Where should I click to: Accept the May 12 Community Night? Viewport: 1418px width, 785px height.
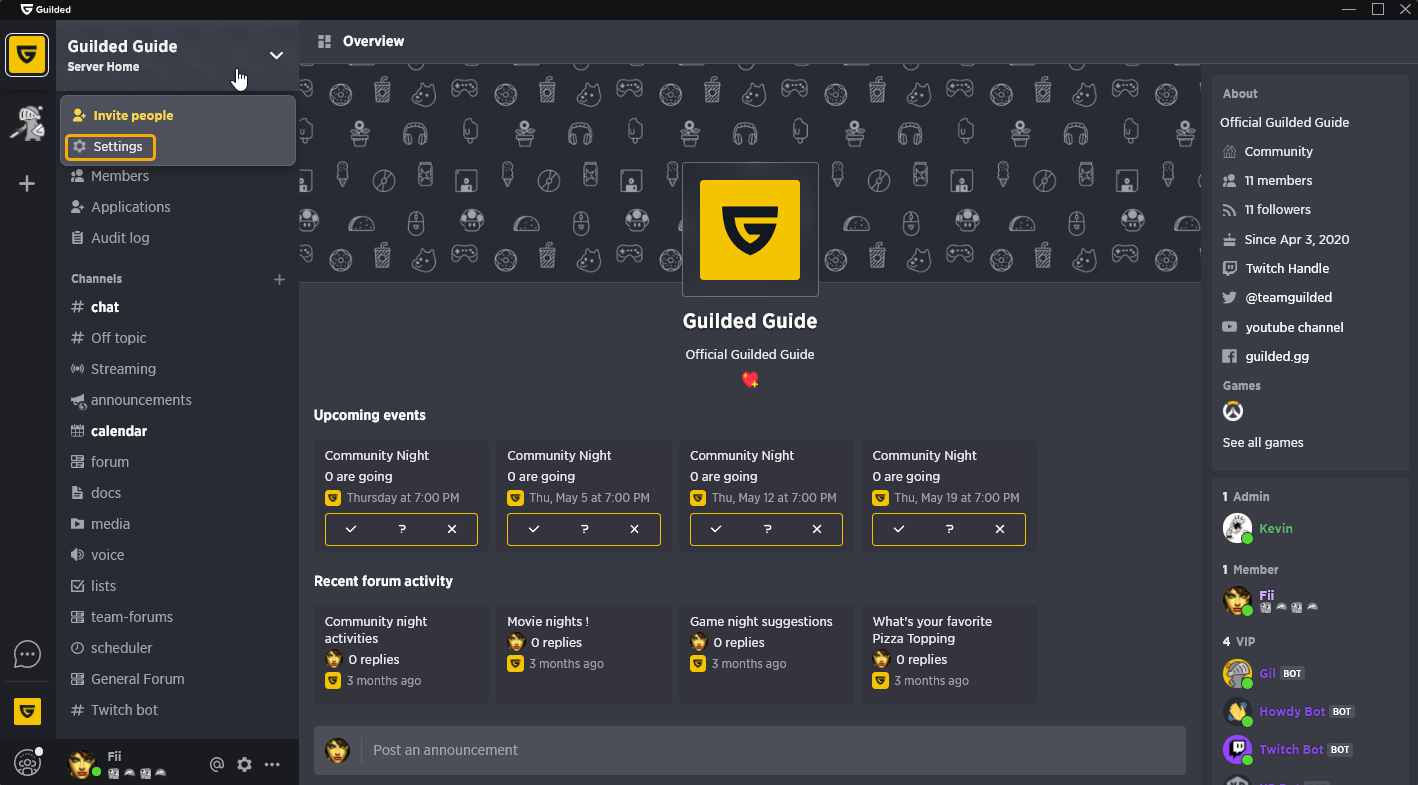(x=716, y=529)
